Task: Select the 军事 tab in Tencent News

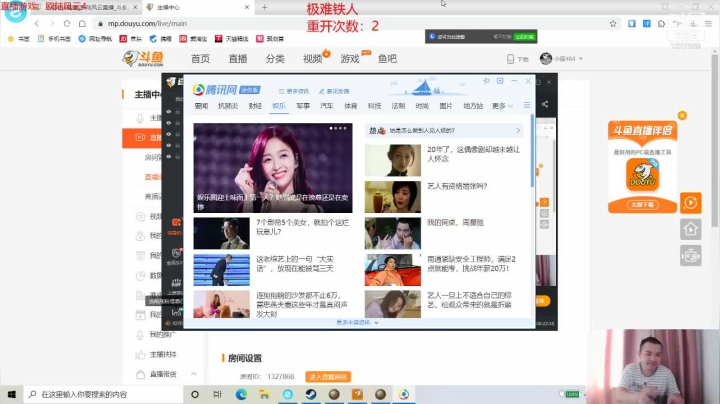Action: pos(303,106)
